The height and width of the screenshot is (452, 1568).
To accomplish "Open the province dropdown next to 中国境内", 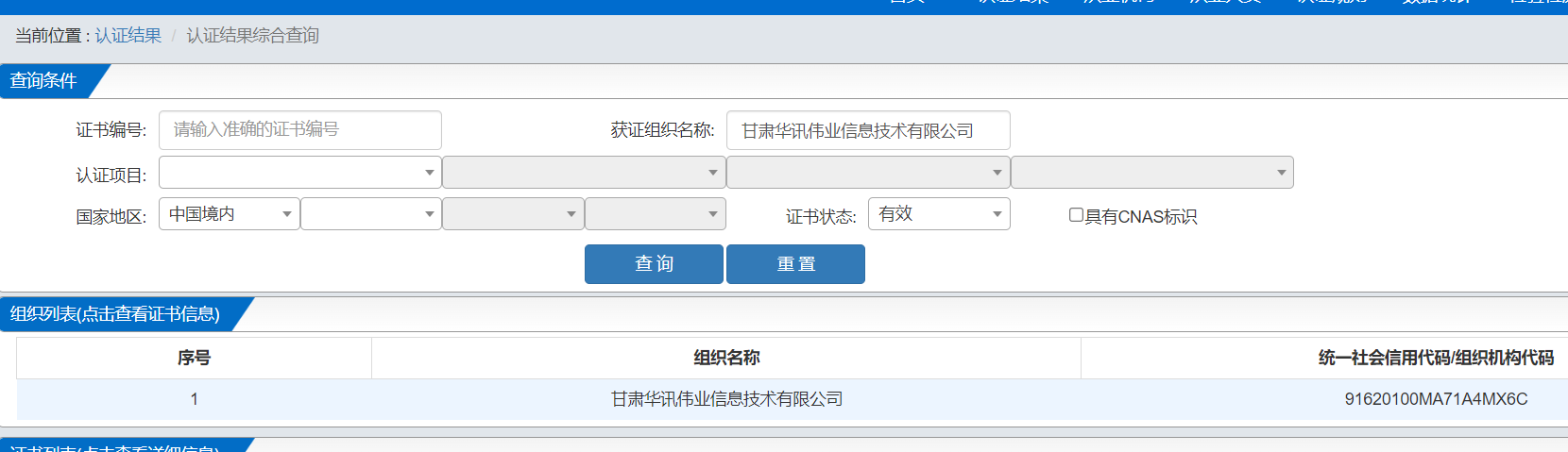I will click(x=371, y=214).
